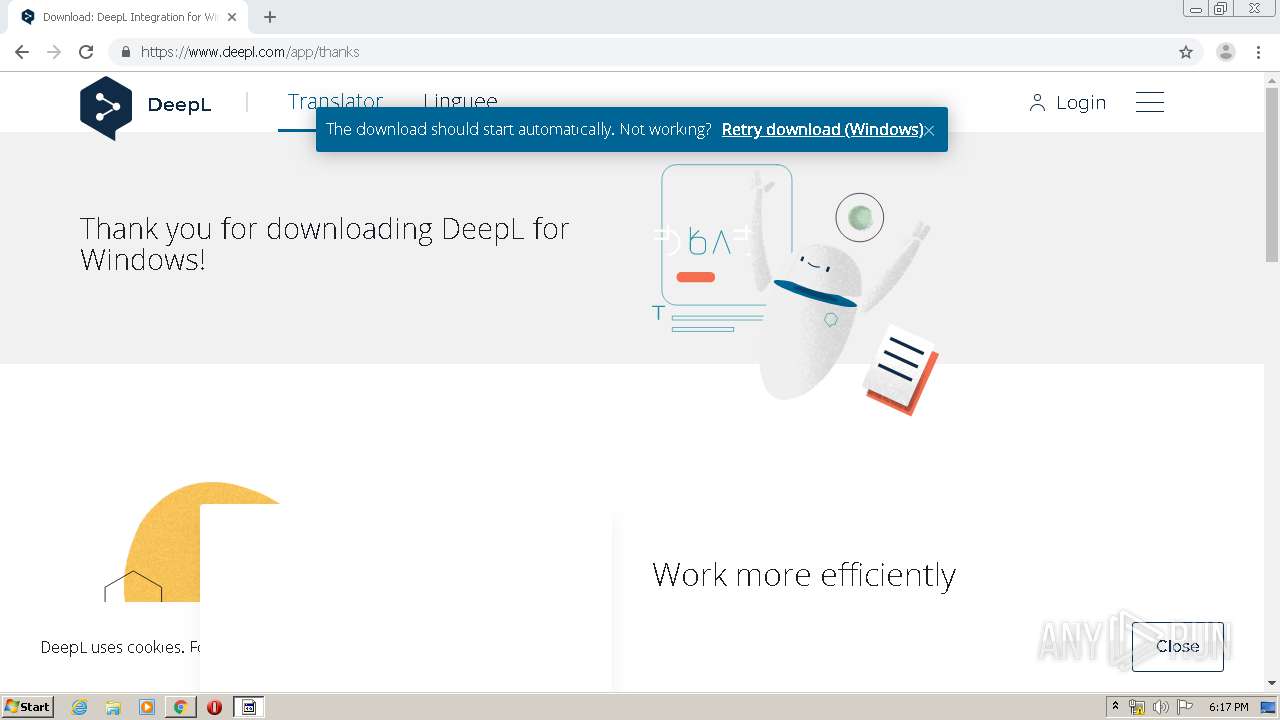Open the red Opera taskbar icon
Screen dimensions: 1280x720
(214, 707)
